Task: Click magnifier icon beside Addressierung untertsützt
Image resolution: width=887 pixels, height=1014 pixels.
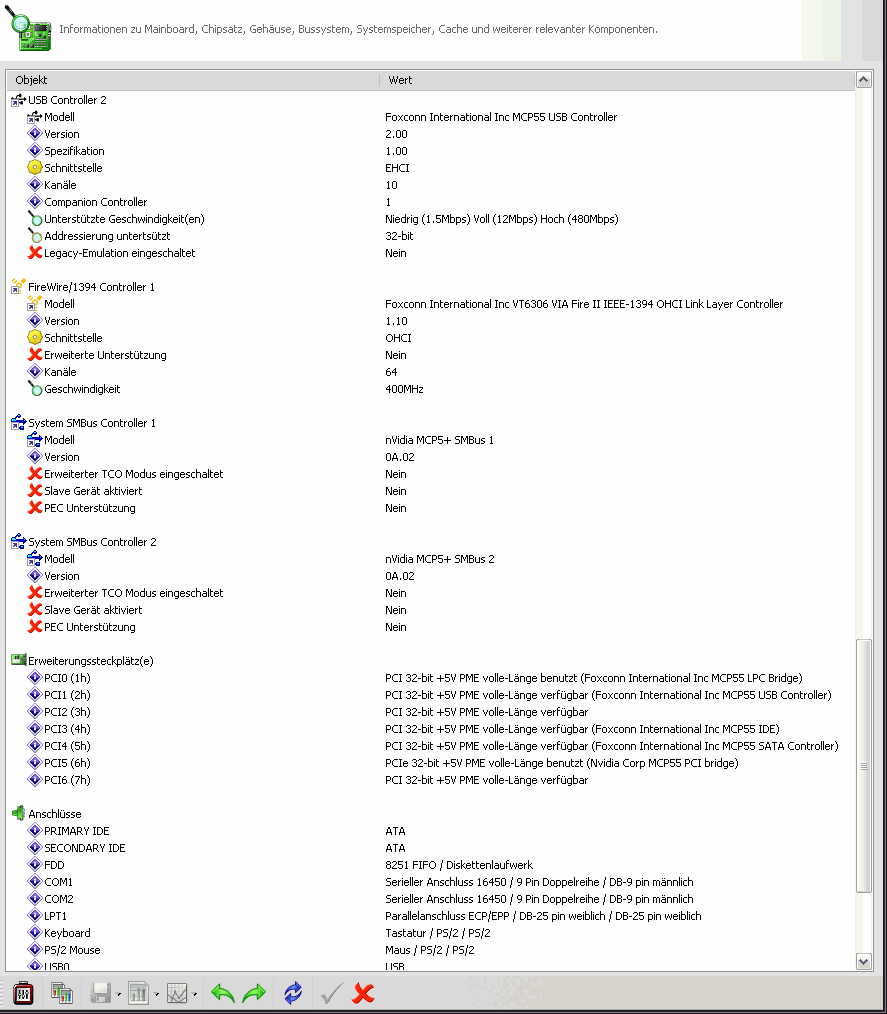Action: [35, 235]
